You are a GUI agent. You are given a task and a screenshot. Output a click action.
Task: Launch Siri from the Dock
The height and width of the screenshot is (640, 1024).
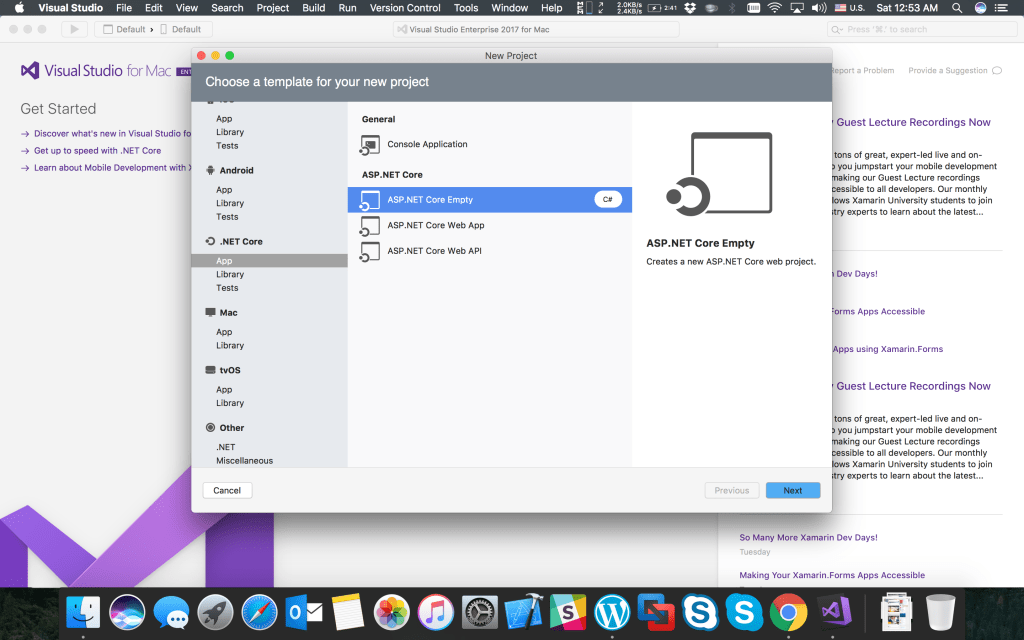[x=127, y=613]
